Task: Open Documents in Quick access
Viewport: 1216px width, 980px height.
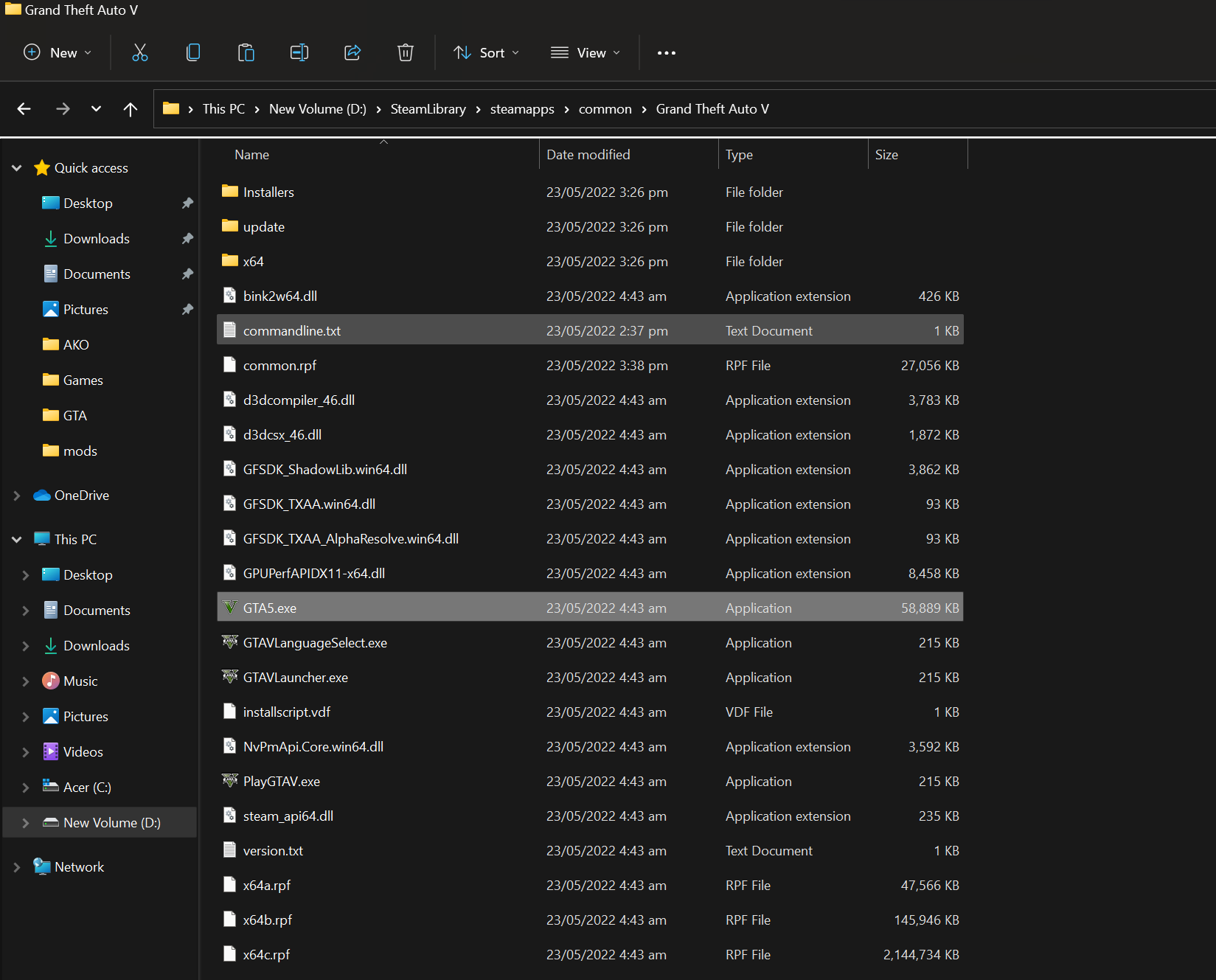Action: pos(97,274)
